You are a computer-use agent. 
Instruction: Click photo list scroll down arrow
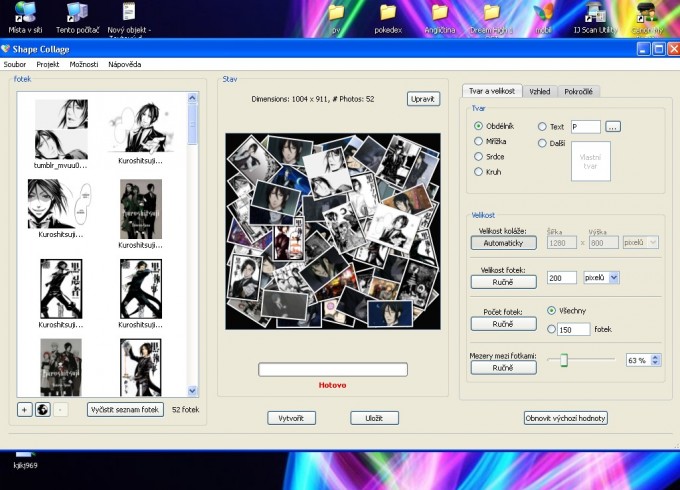(x=193, y=391)
